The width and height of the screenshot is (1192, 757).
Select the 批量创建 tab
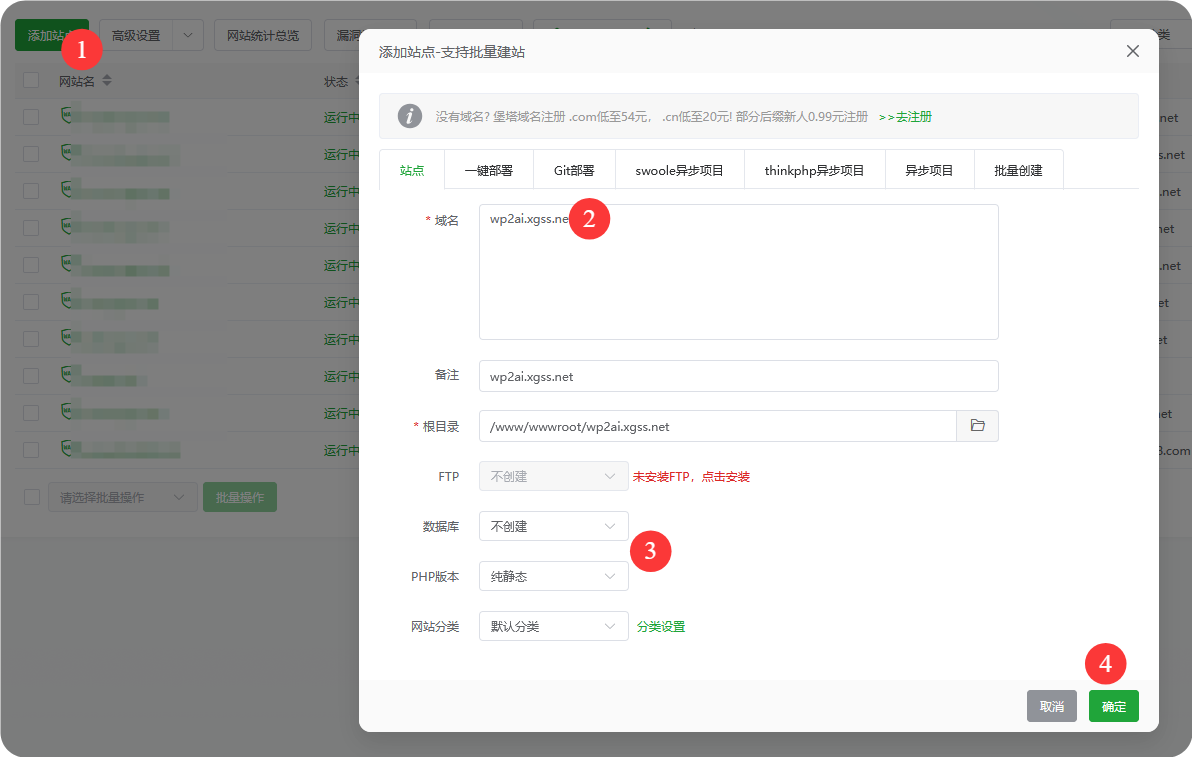click(x=1018, y=169)
